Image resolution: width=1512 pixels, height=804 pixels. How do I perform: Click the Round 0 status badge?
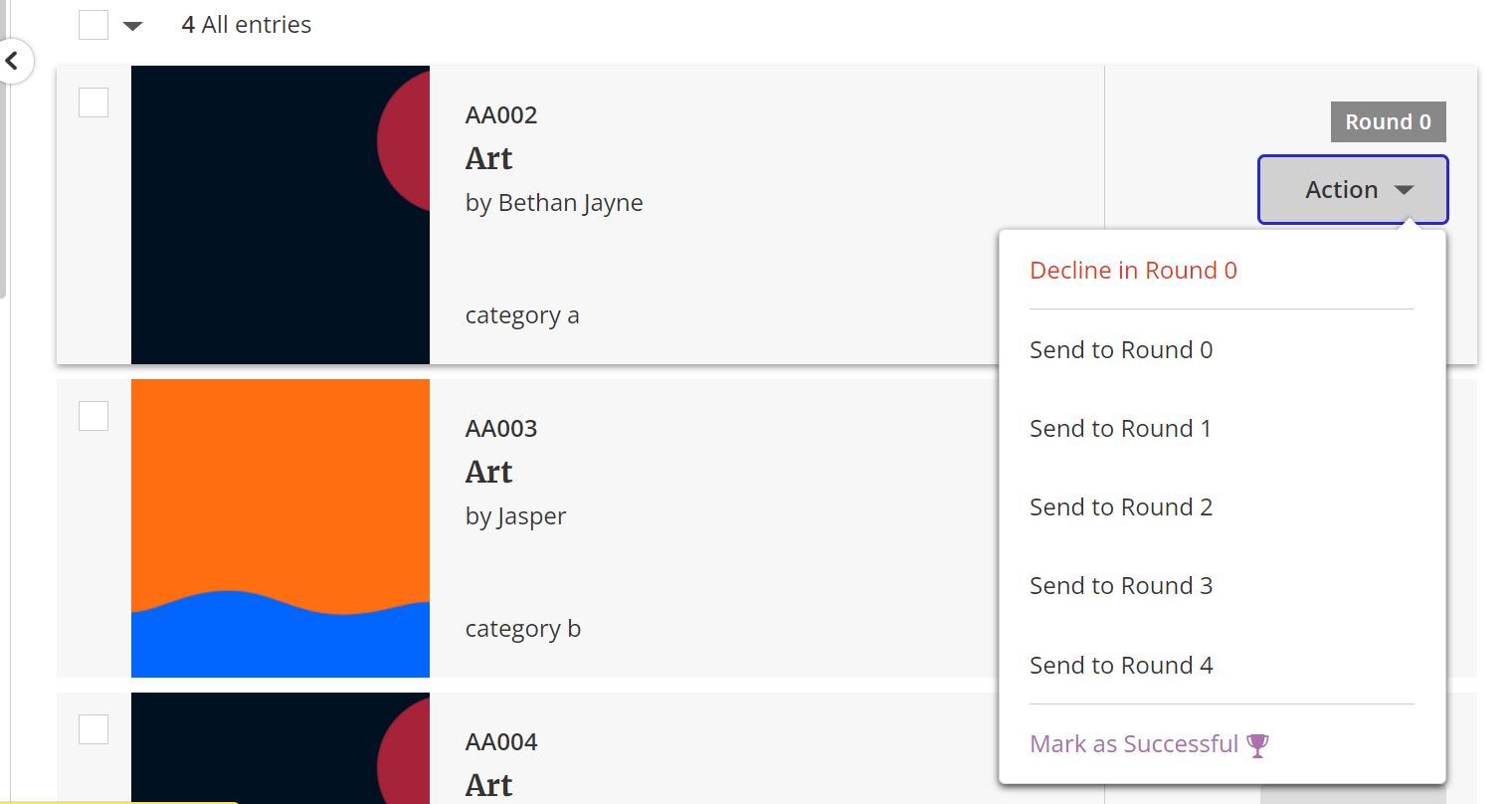click(x=1388, y=122)
